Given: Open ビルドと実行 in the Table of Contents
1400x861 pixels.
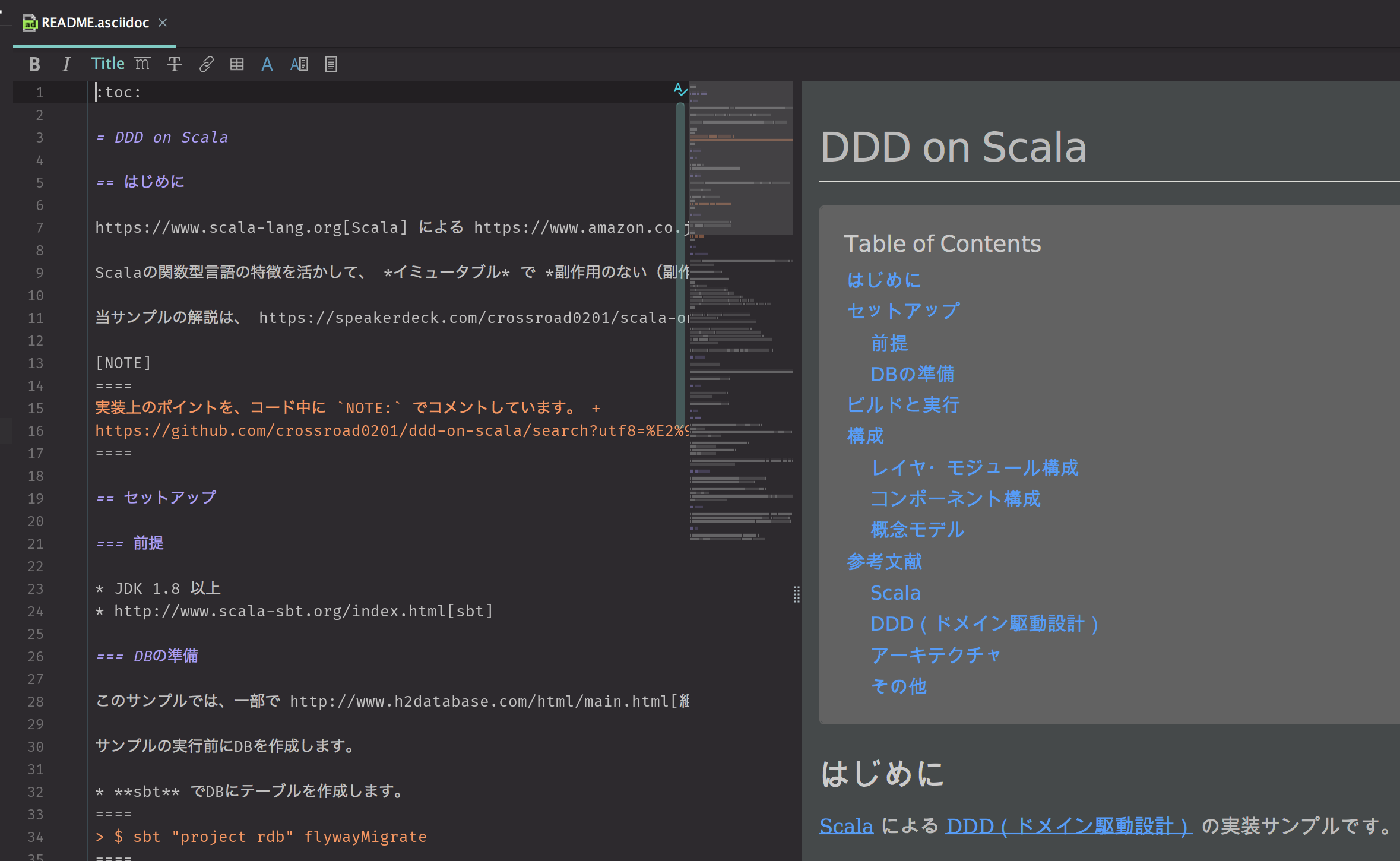Looking at the screenshot, I should point(903,405).
